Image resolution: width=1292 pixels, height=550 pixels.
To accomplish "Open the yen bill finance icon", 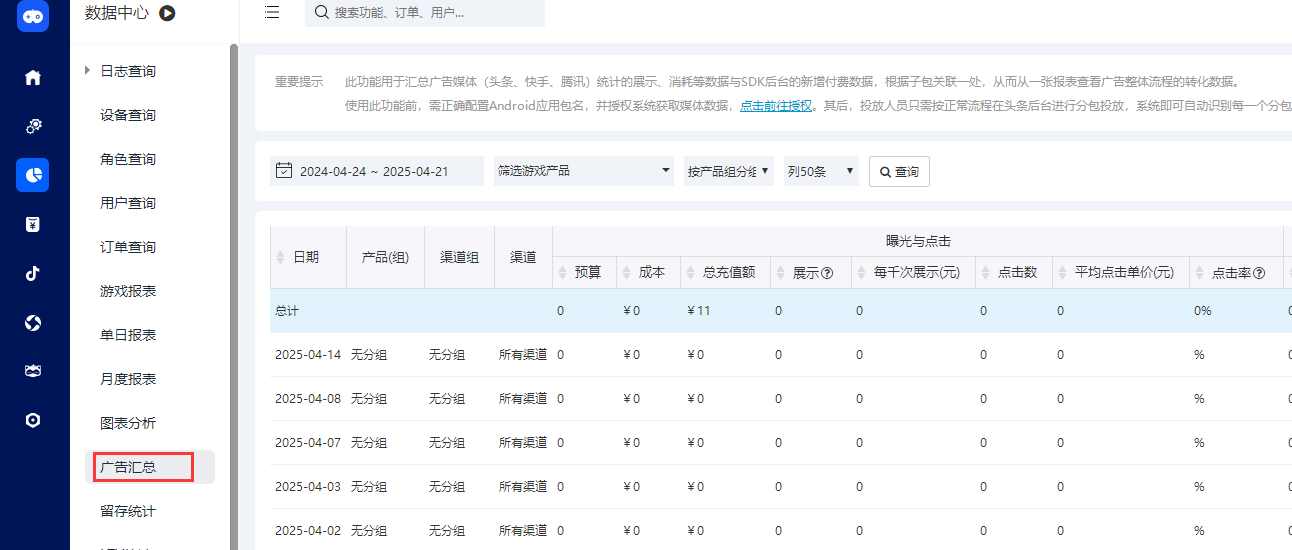I will pyautogui.click(x=33, y=224).
